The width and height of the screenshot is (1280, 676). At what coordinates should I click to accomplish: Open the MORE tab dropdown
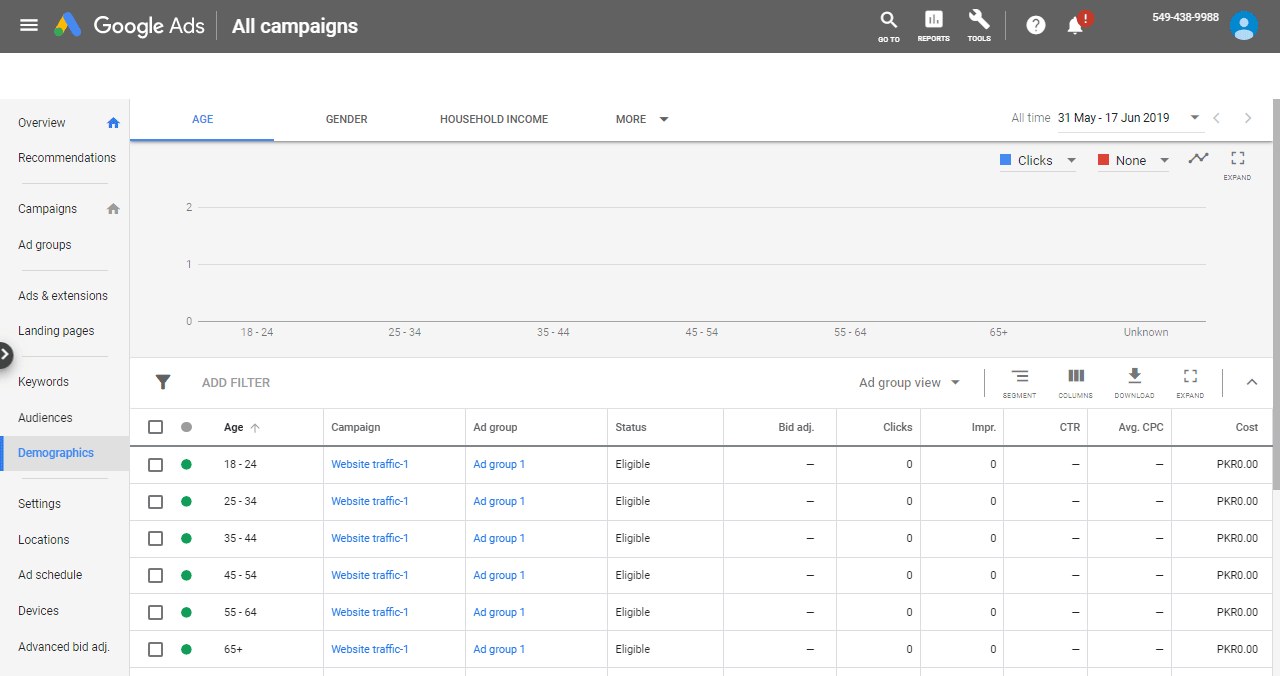642,119
